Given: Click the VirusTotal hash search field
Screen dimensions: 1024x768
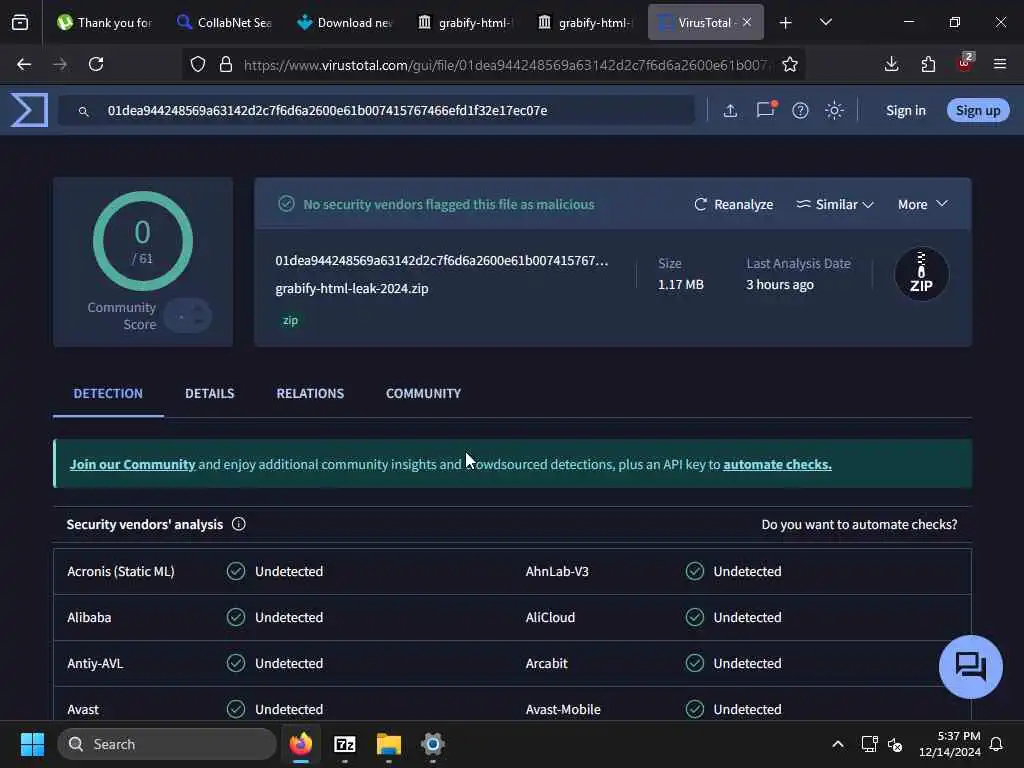Looking at the screenshot, I should click(x=376, y=110).
